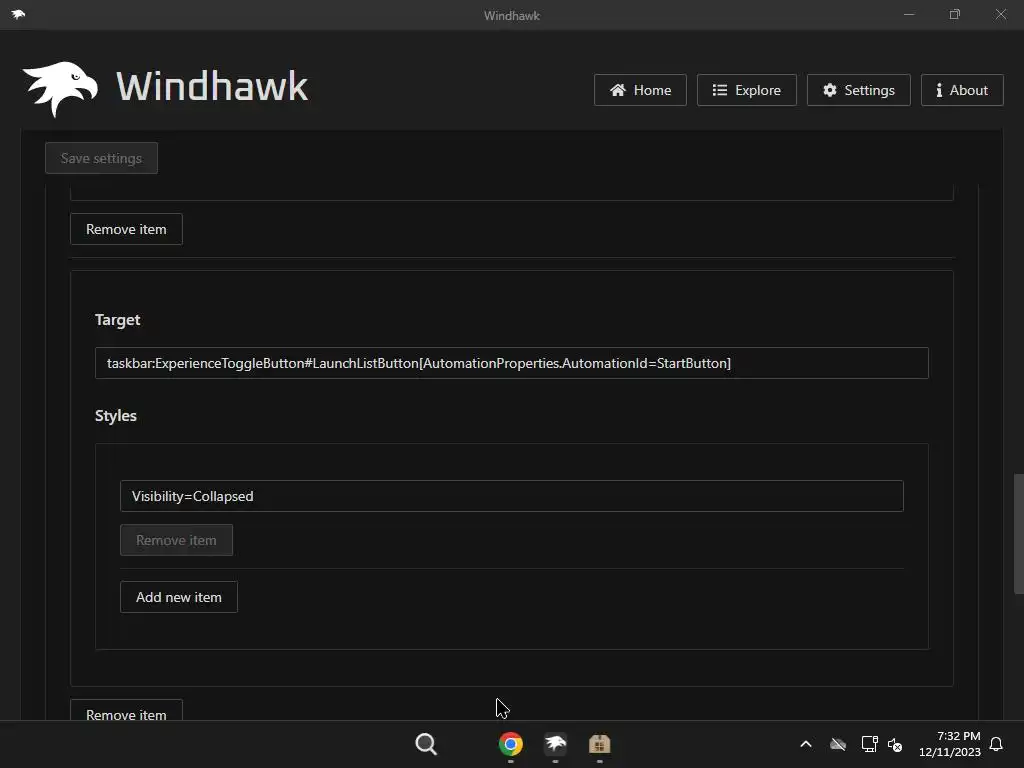Focus the Target input with taskbar:ExperienceToggleButton text
The width and height of the screenshot is (1024, 768).
pos(511,363)
